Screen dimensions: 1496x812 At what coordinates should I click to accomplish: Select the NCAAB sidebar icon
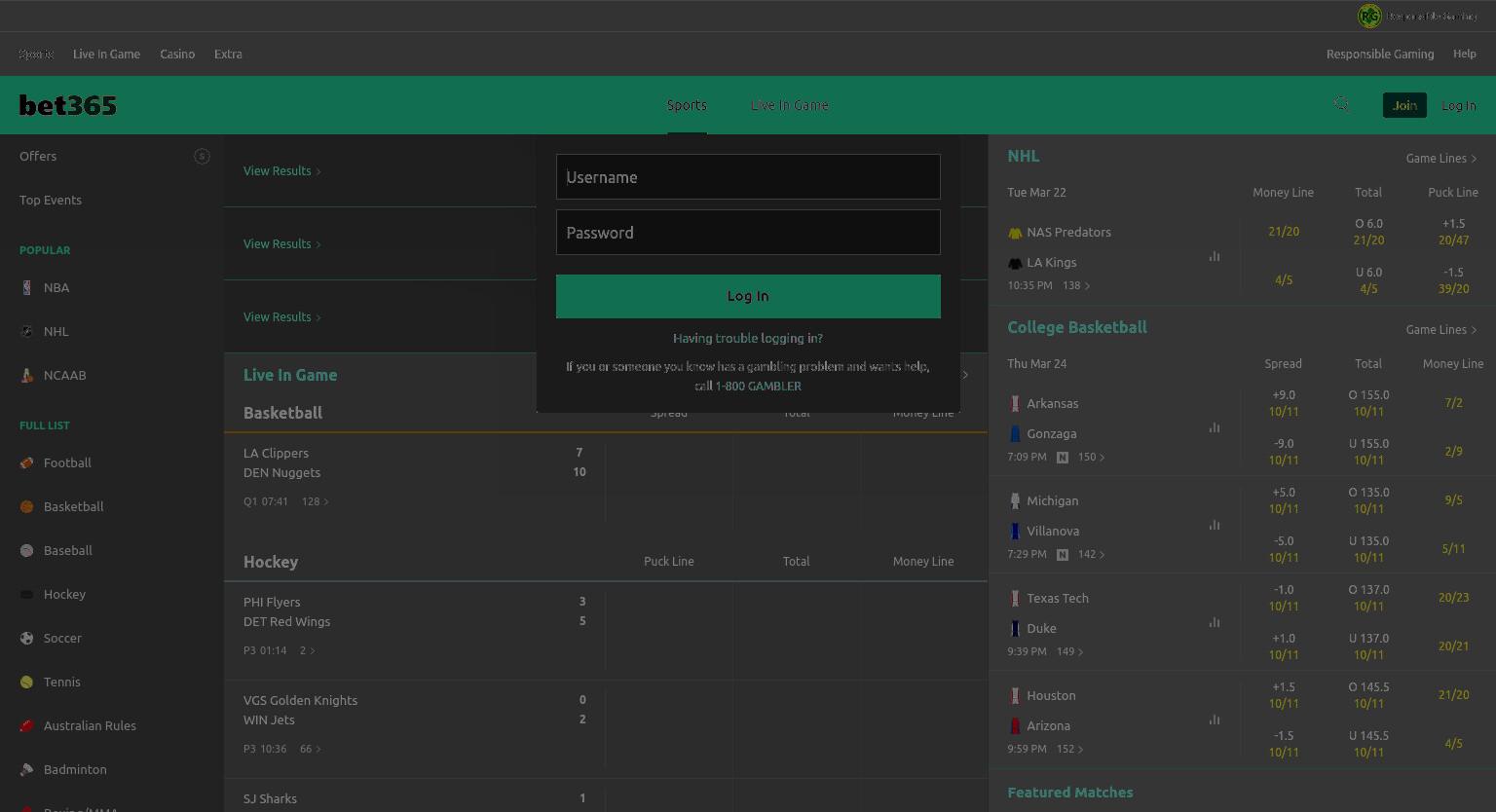coord(26,375)
